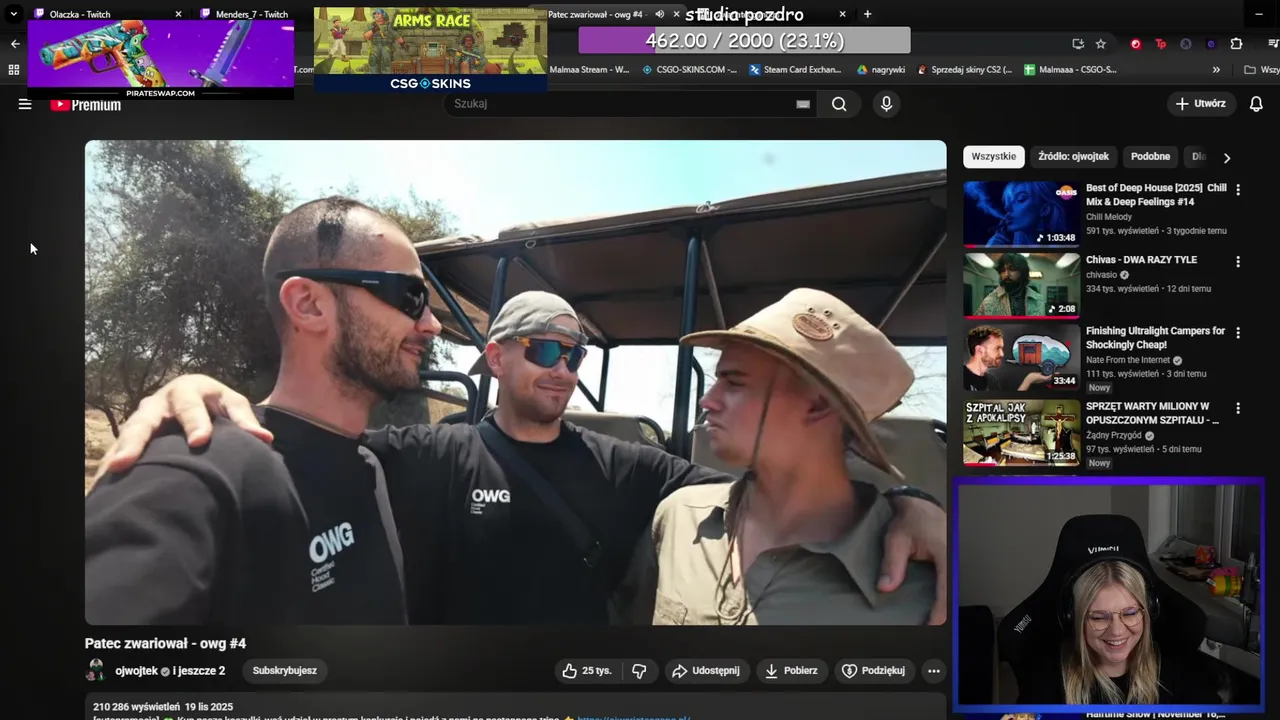Click the video title Patec zwariował - owg #4
This screenshot has height=720, width=1280.
(165, 644)
